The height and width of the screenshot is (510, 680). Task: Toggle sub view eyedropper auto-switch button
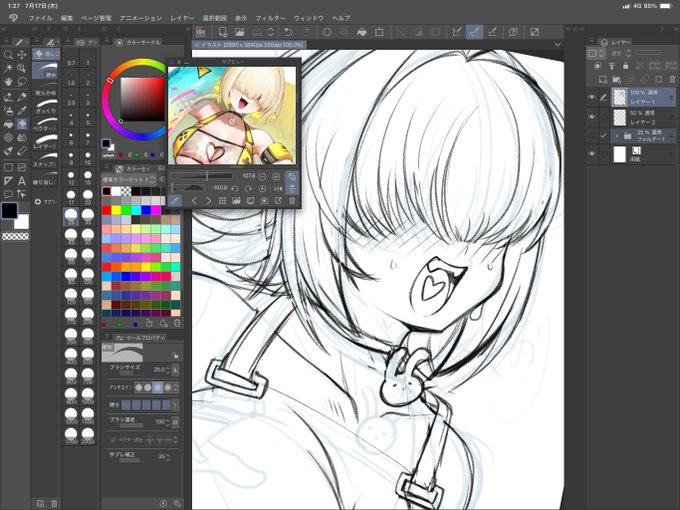[173, 201]
